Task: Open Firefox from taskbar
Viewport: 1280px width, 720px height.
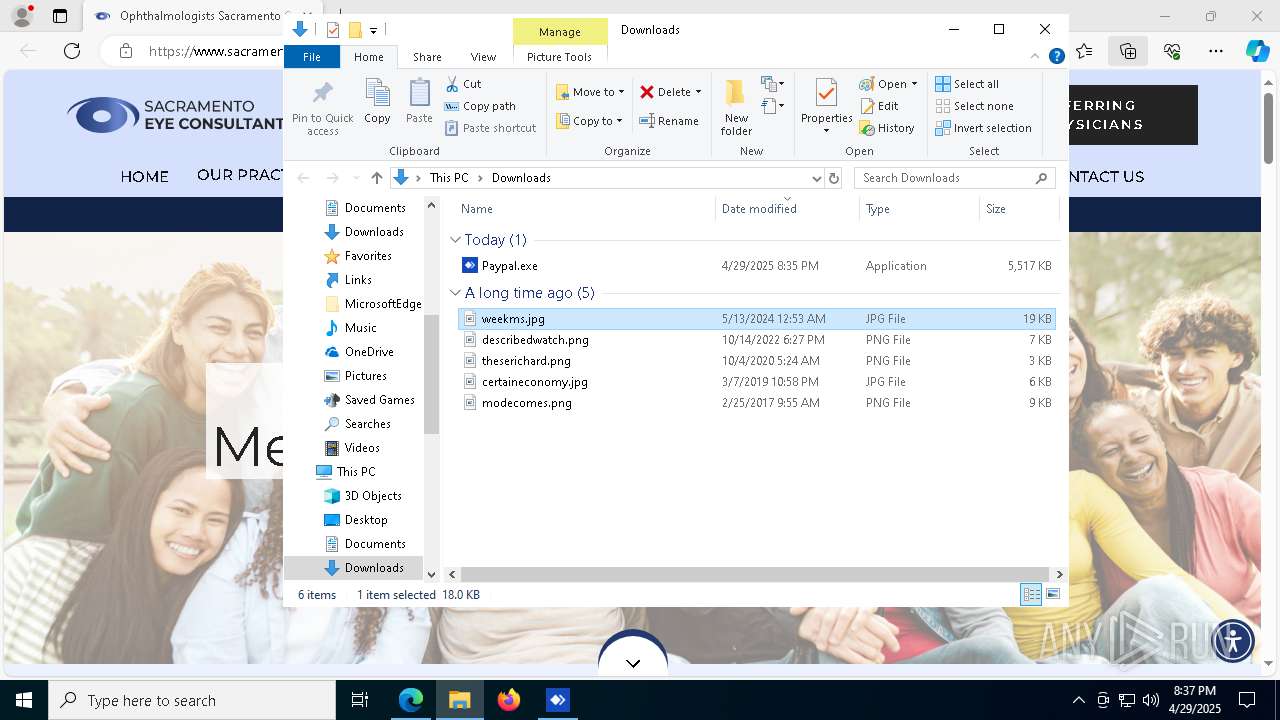Action: coord(509,700)
